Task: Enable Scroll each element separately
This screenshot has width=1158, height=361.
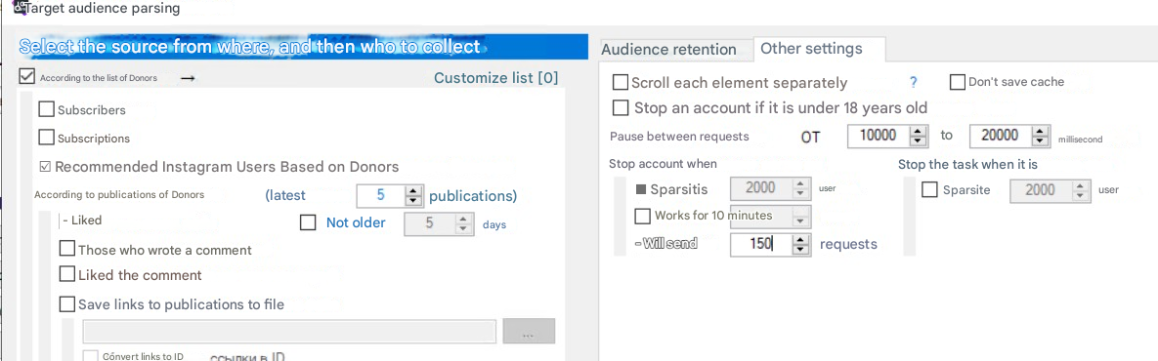Action: coord(620,83)
